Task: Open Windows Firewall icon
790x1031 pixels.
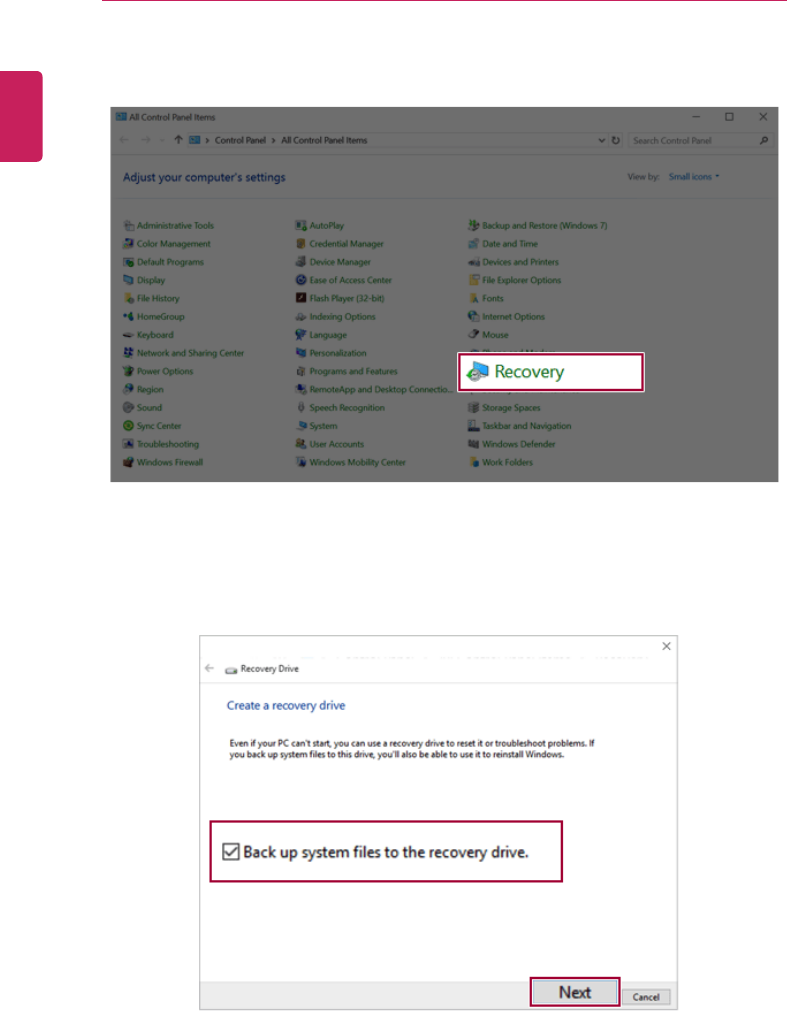Action: pos(129,462)
